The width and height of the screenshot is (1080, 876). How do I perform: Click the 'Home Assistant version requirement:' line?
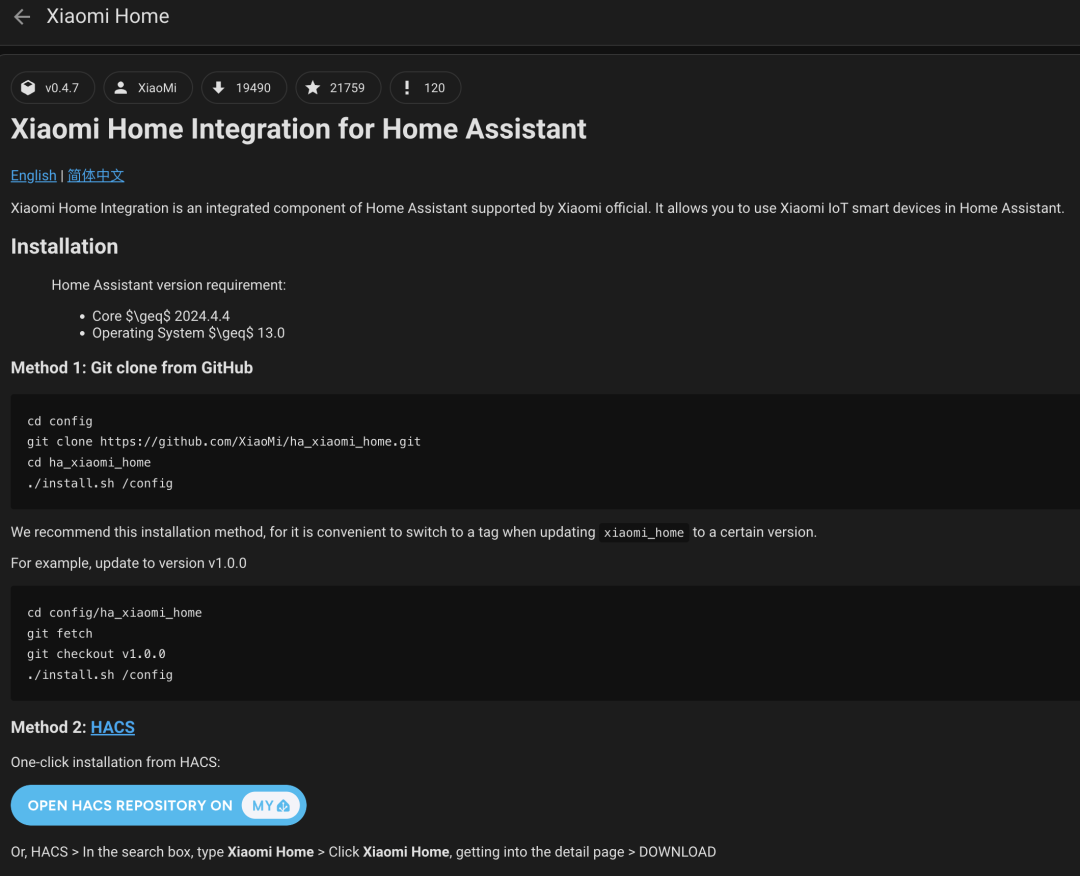tap(169, 285)
